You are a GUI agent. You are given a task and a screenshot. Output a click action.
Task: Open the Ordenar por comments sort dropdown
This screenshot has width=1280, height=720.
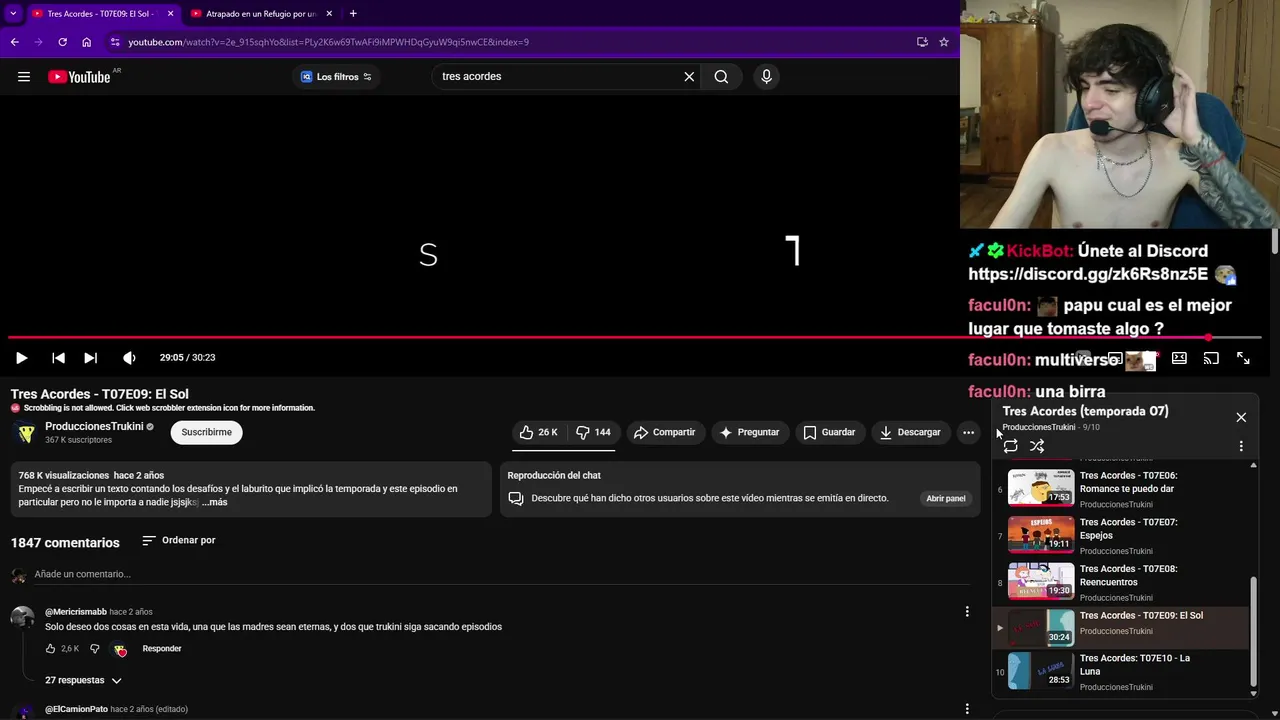178,540
